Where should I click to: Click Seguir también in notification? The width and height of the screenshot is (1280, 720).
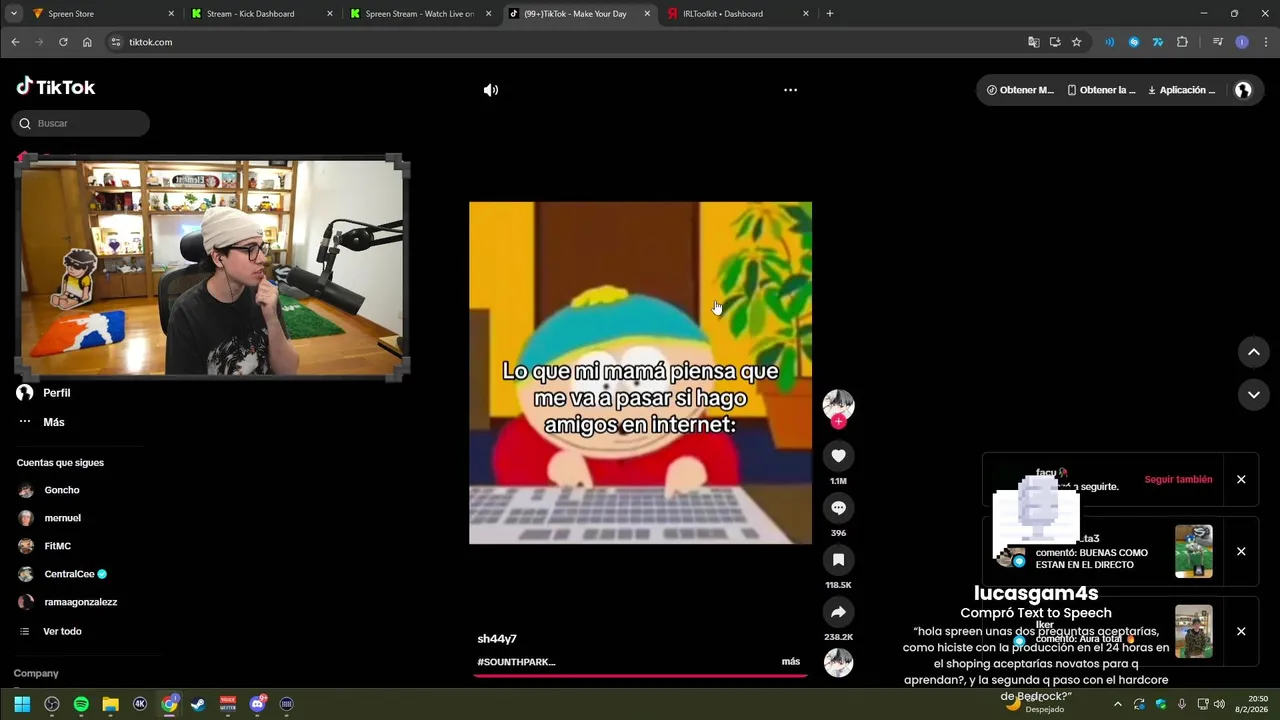tap(1178, 479)
